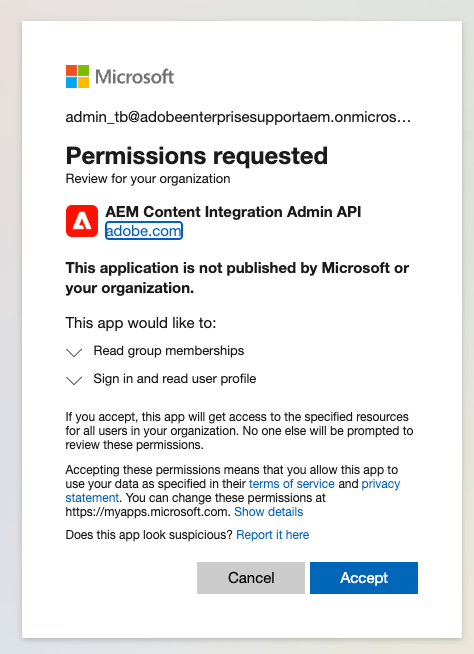Click the Microsoft wordmark text
474x654 pixels.
coord(134,77)
